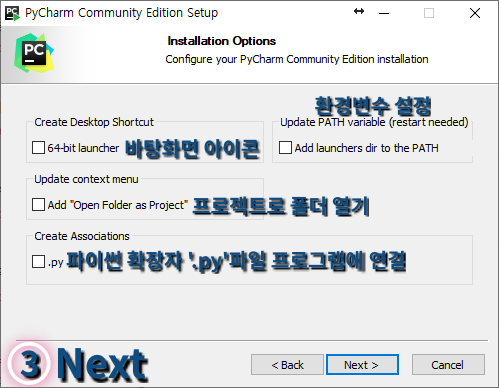Click the double-arrow icon in title bar

click(x=359, y=12)
